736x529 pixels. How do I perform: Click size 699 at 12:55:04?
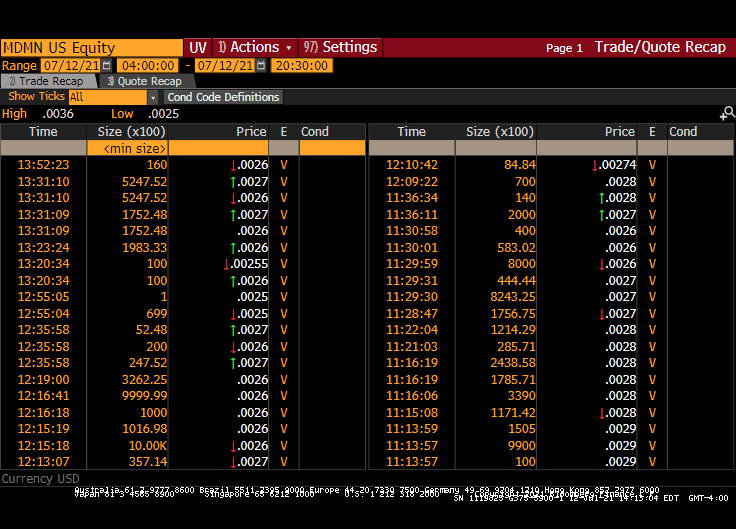[156, 314]
